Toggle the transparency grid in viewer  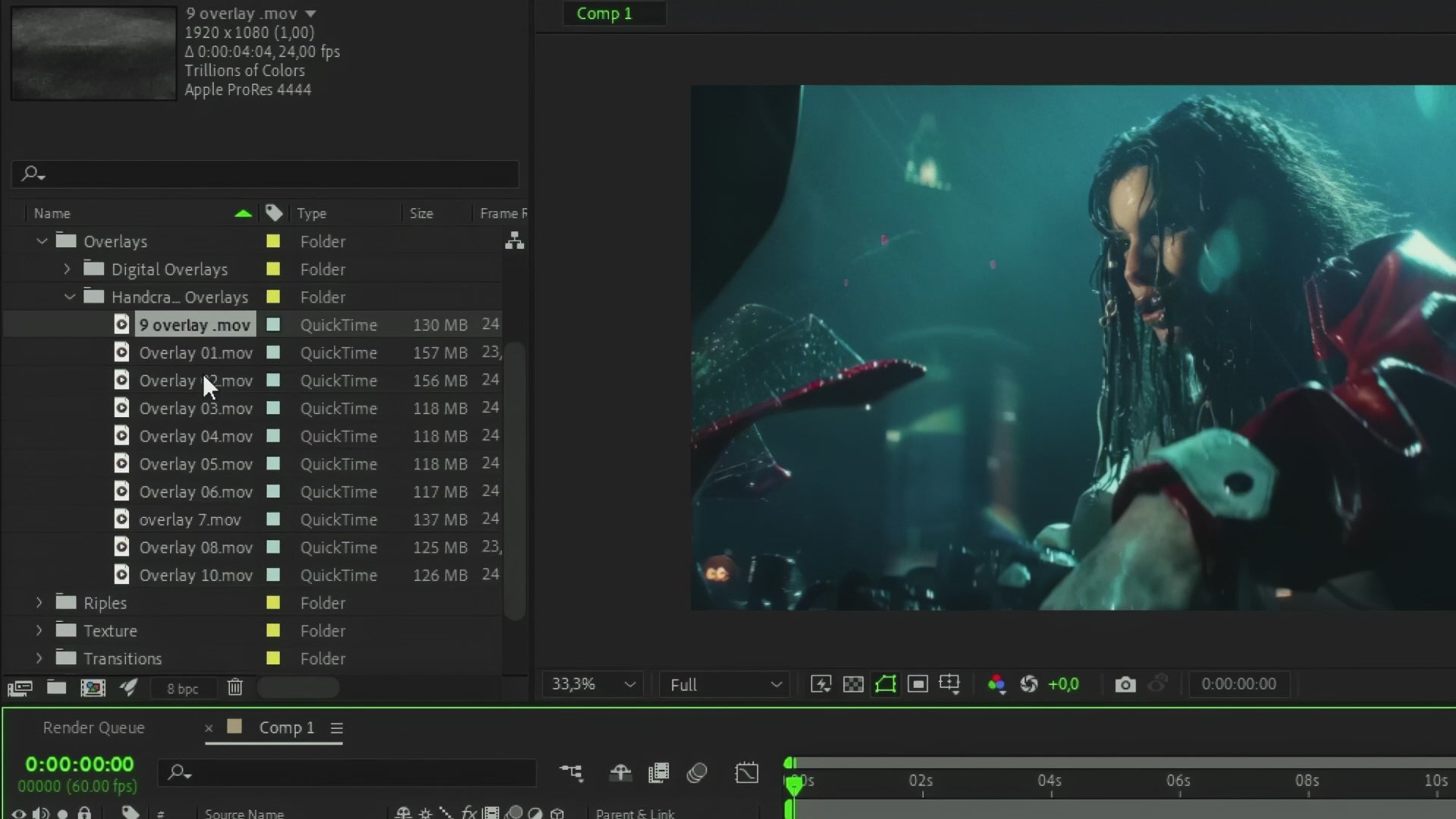[853, 684]
